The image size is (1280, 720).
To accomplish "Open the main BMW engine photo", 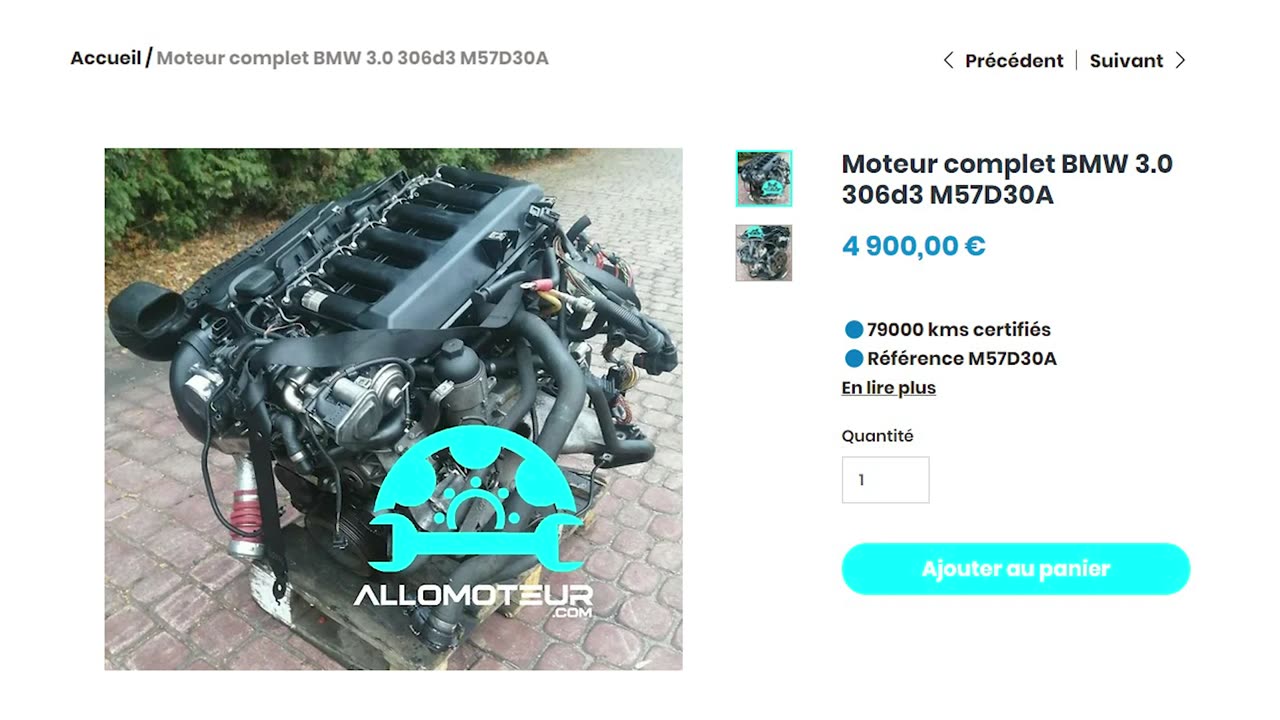I will [393, 409].
